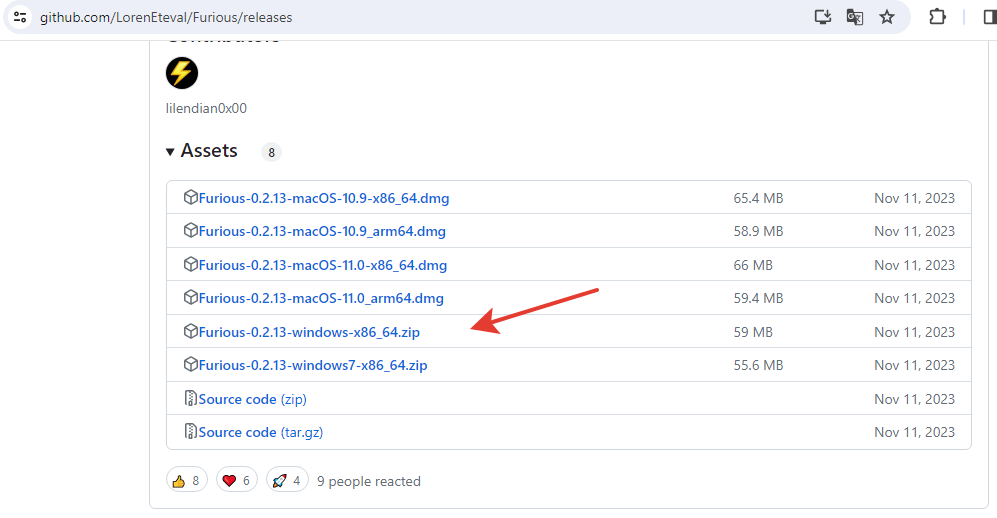Image resolution: width=997 pixels, height=518 pixels.
Task: Click the date on the windows7-x86_64.zip row
Action: click(914, 365)
